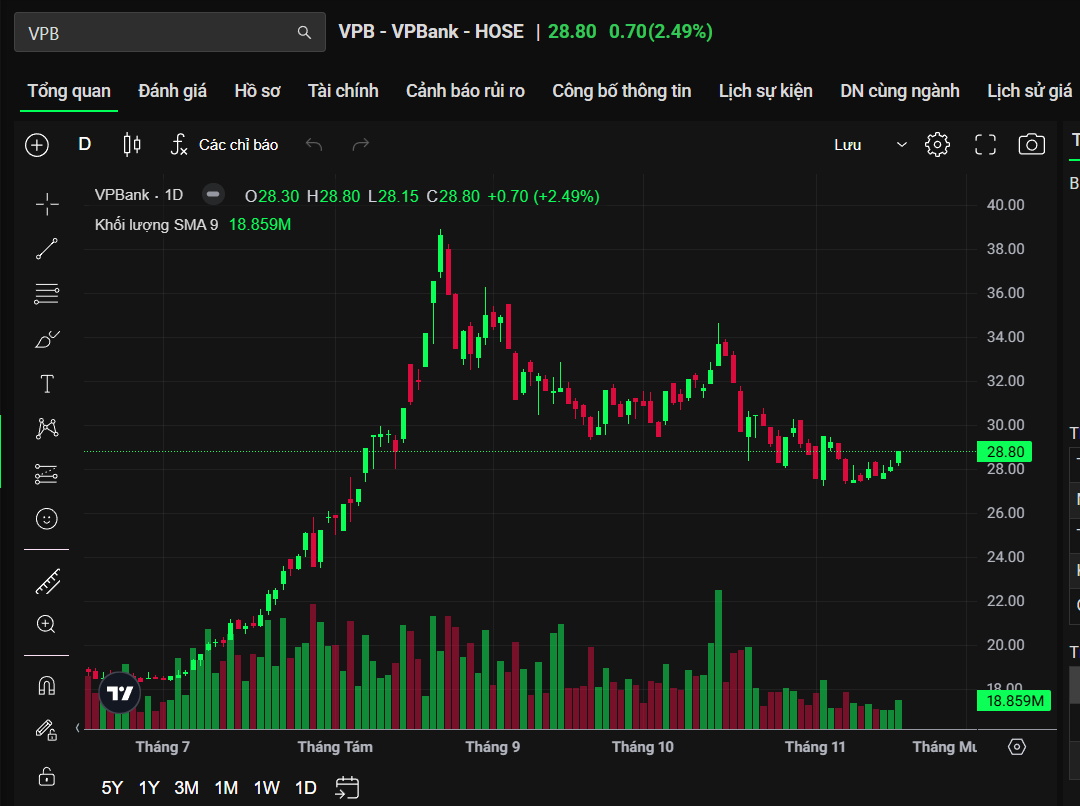Open the D timeframe interval selector
1080x806 pixels.
(x=85, y=145)
